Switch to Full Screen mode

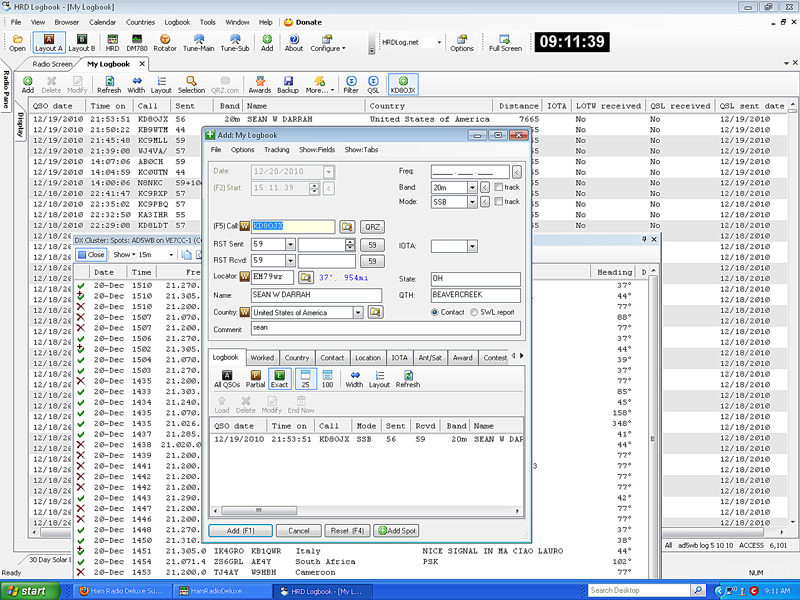click(505, 43)
